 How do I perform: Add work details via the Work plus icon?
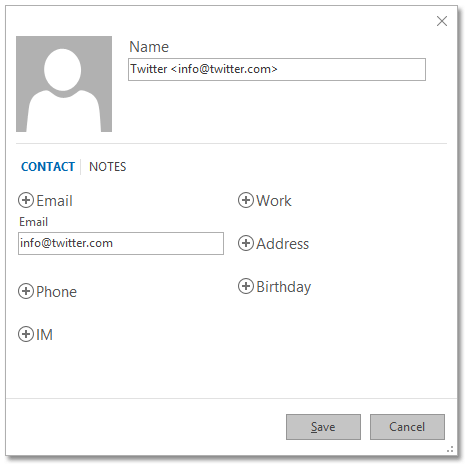coord(246,200)
